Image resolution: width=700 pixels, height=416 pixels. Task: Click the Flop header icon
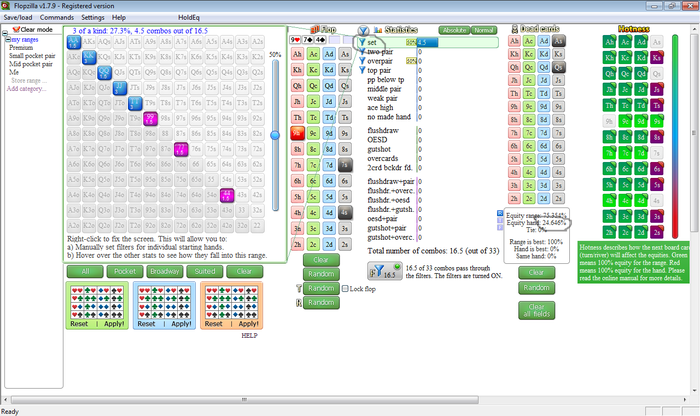click(315, 29)
